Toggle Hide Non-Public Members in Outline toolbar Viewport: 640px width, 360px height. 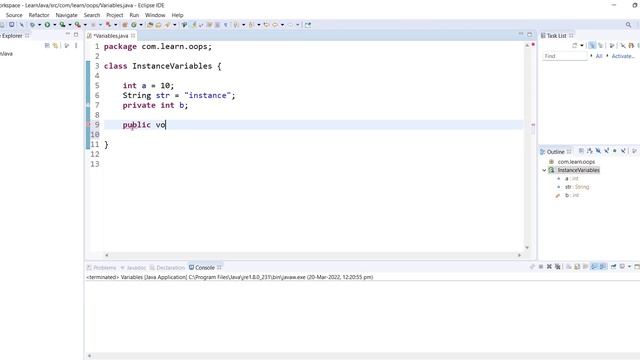click(614, 151)
